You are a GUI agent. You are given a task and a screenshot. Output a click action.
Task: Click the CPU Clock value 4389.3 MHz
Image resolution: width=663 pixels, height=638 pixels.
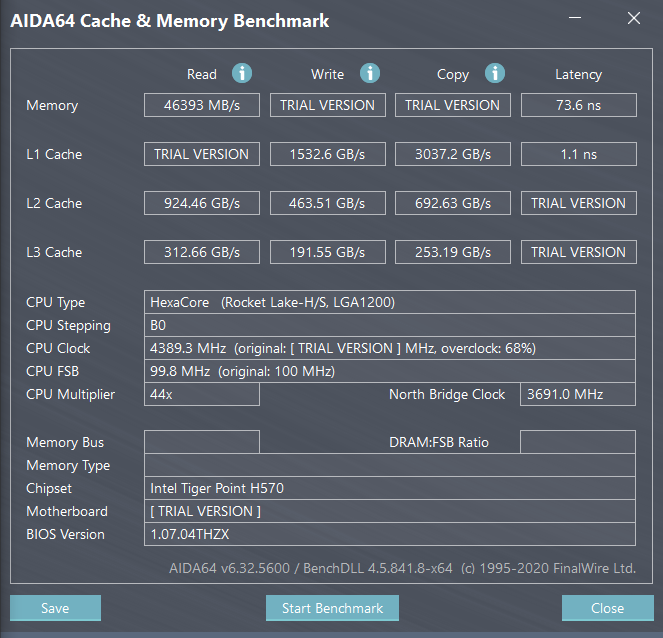[x=390, y=348]
